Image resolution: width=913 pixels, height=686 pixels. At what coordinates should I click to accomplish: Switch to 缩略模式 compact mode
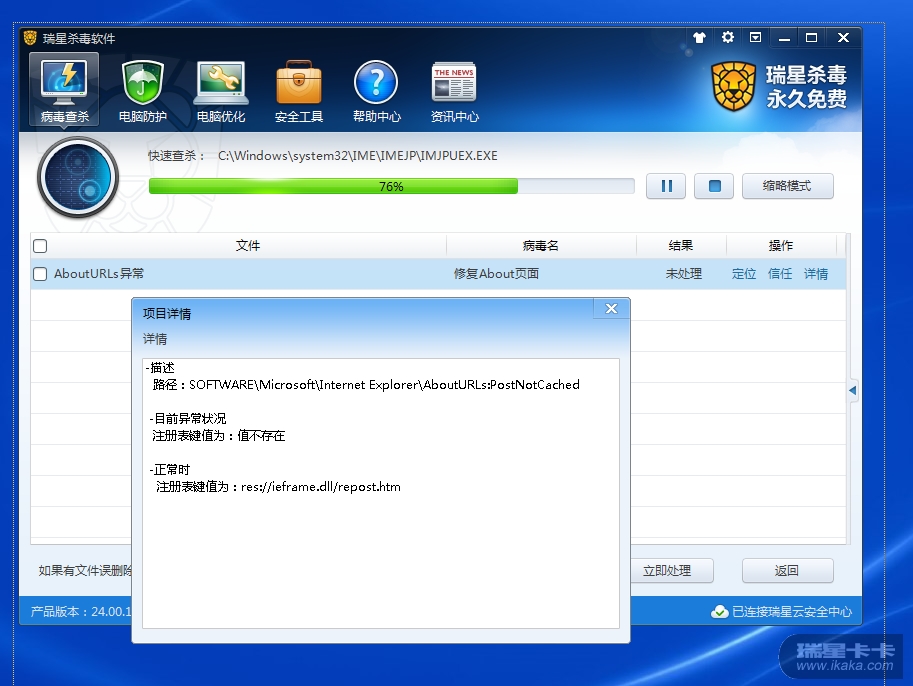(787, 186)
